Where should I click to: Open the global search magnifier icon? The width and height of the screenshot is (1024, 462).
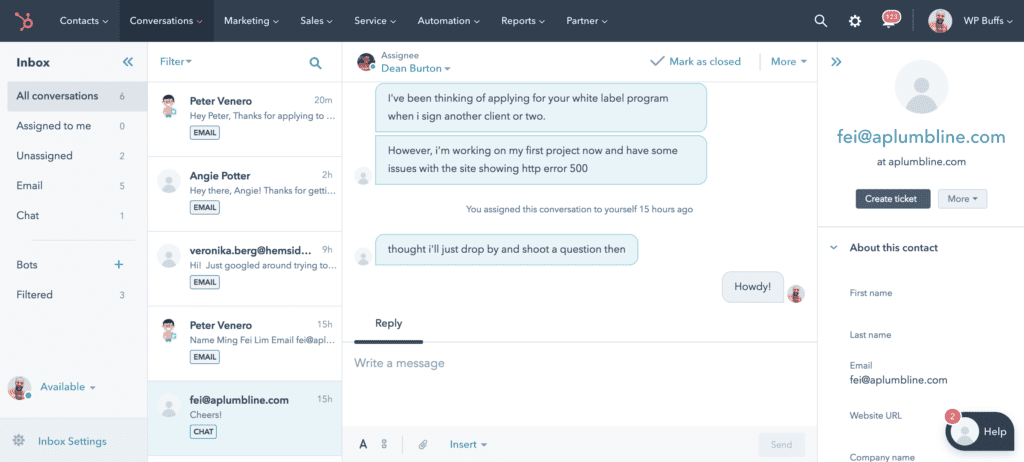click(x=821, y=20)
